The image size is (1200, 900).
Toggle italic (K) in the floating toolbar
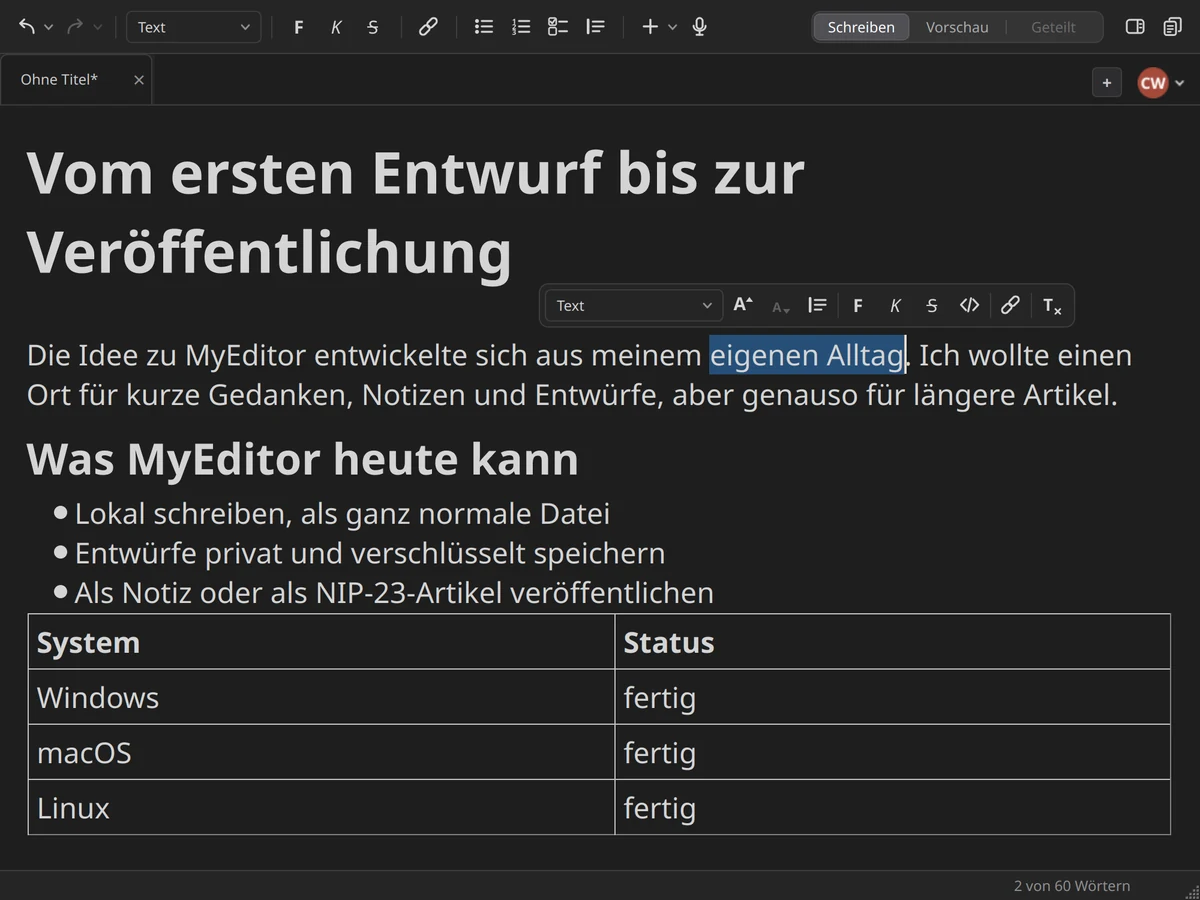(x=895, y=306)
